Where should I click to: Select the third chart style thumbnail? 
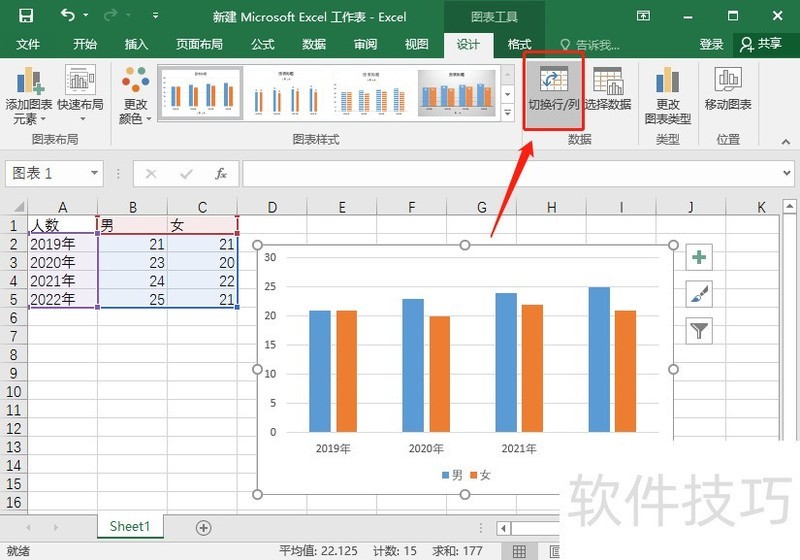click(371, 93)
